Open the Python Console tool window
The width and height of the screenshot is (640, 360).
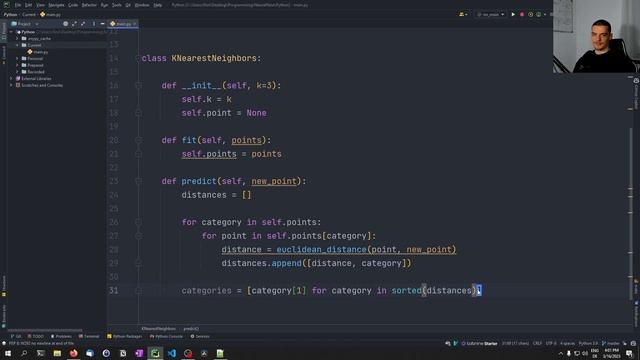pos(166,336)
